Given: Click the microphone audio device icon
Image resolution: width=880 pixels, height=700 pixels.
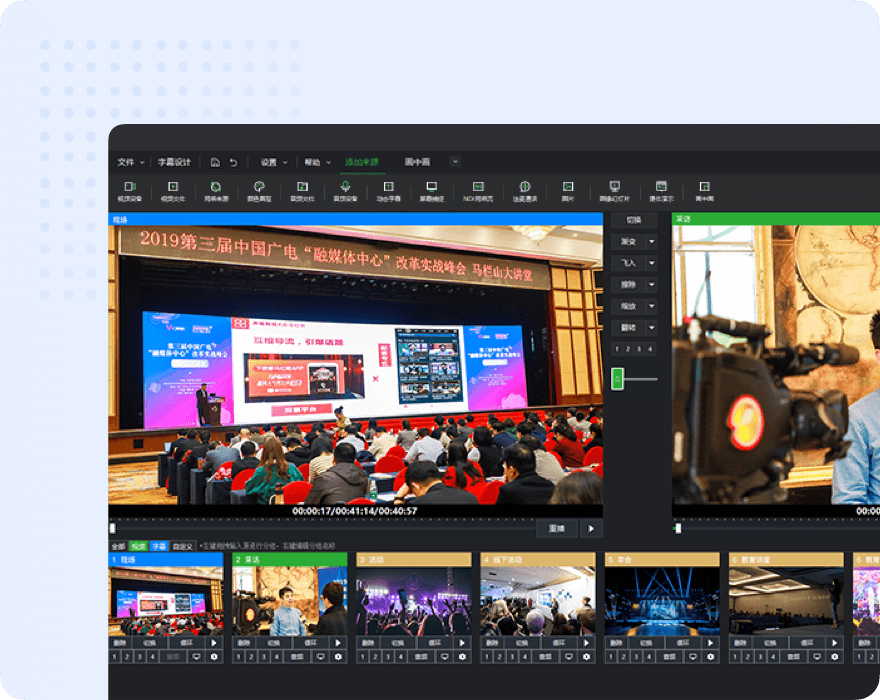Looking at the screenshot, I should point(345,190).
